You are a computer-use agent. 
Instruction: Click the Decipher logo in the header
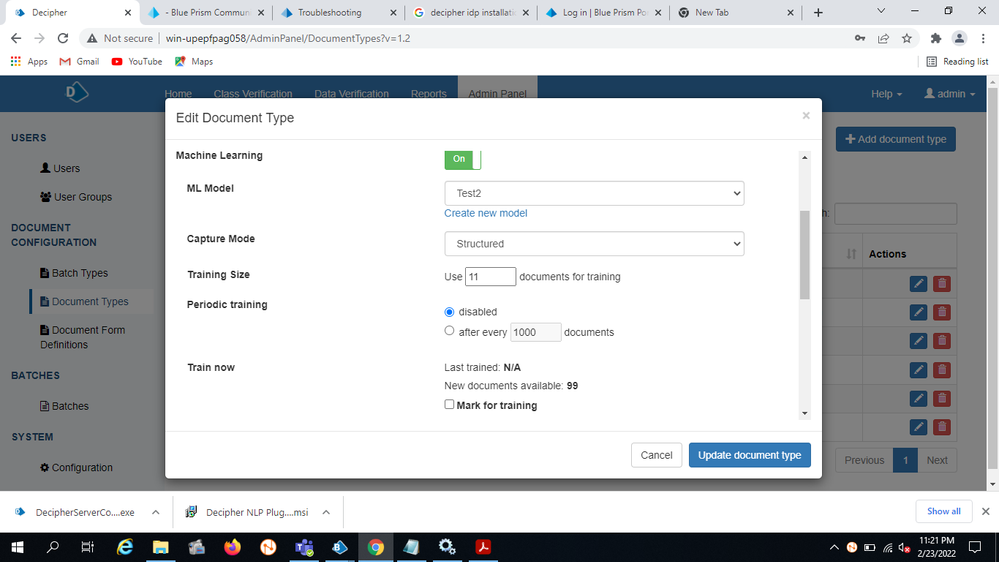tap(76, 92)
